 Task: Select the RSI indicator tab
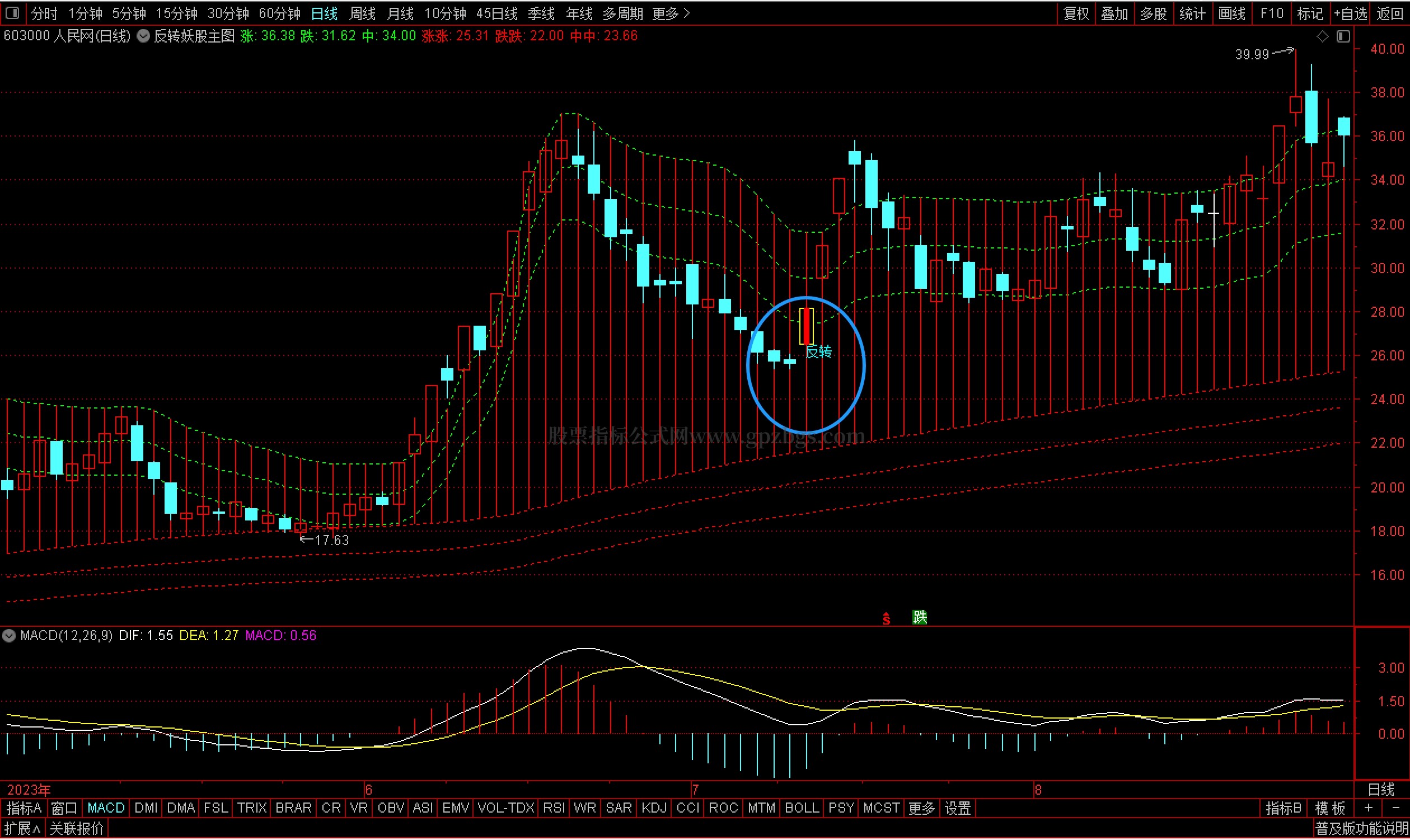554,809
